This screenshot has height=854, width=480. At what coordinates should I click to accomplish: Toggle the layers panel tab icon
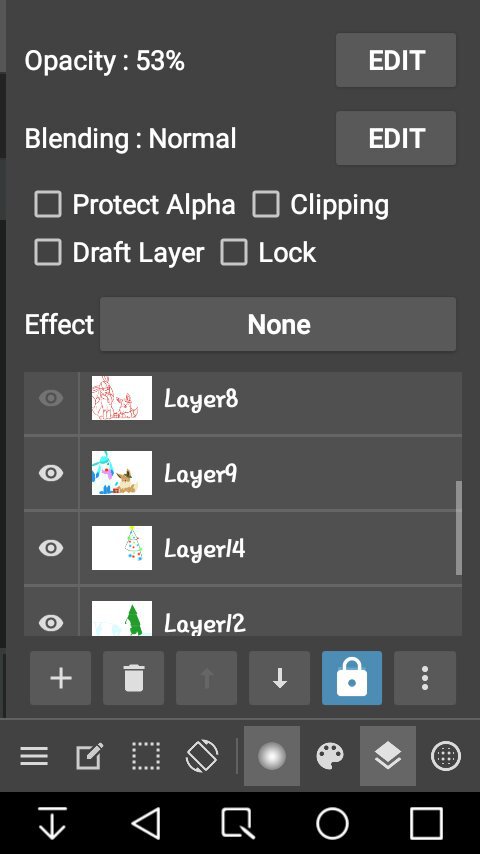(x=388, y=756)
